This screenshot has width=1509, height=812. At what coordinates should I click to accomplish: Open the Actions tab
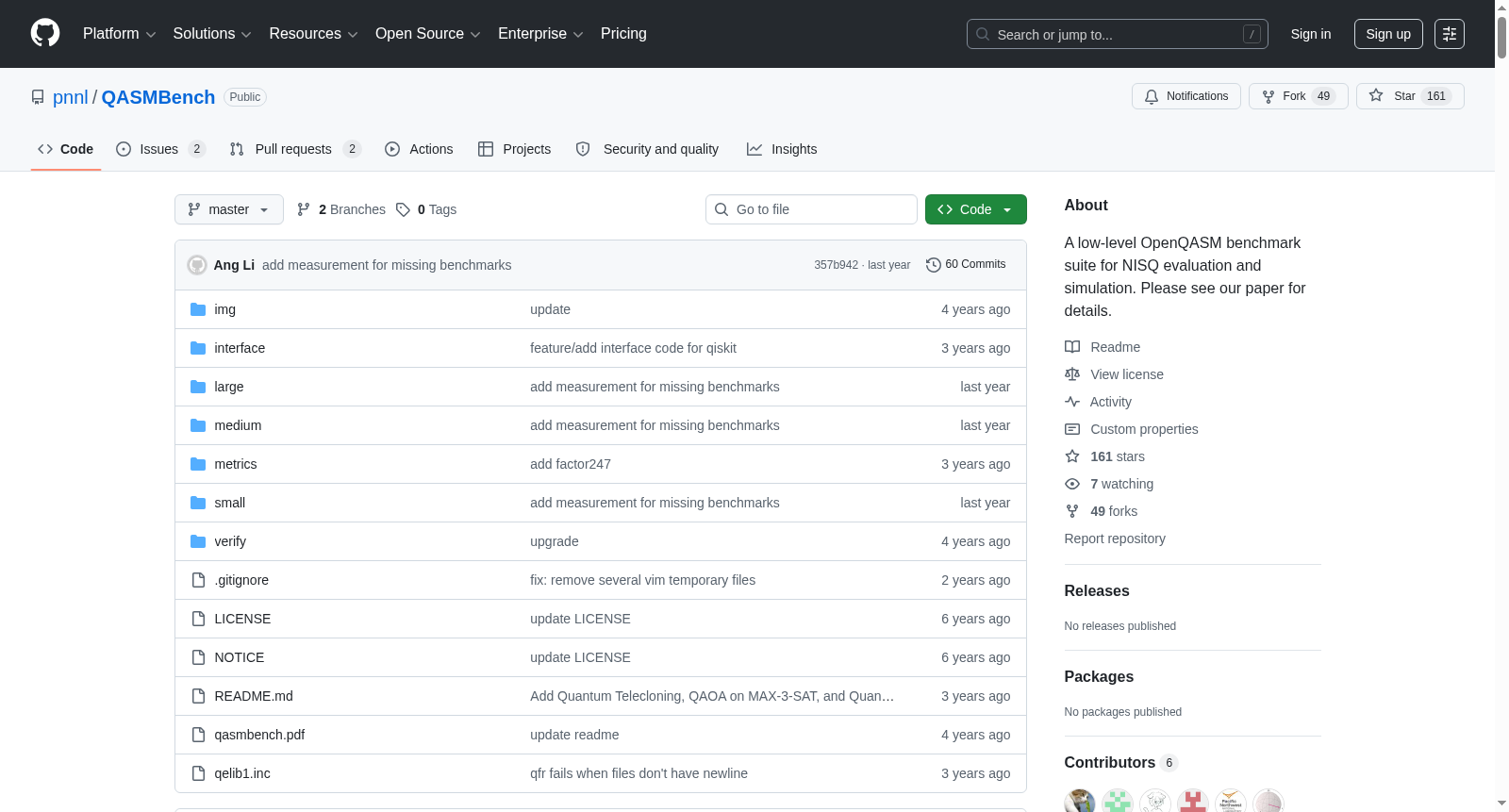(419, 149)
